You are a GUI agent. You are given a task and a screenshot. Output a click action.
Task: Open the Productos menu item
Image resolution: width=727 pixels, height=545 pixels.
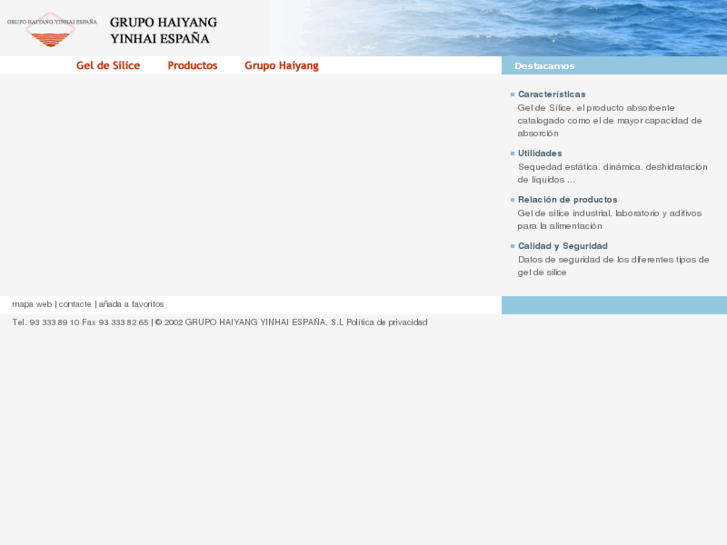point(192,65)
